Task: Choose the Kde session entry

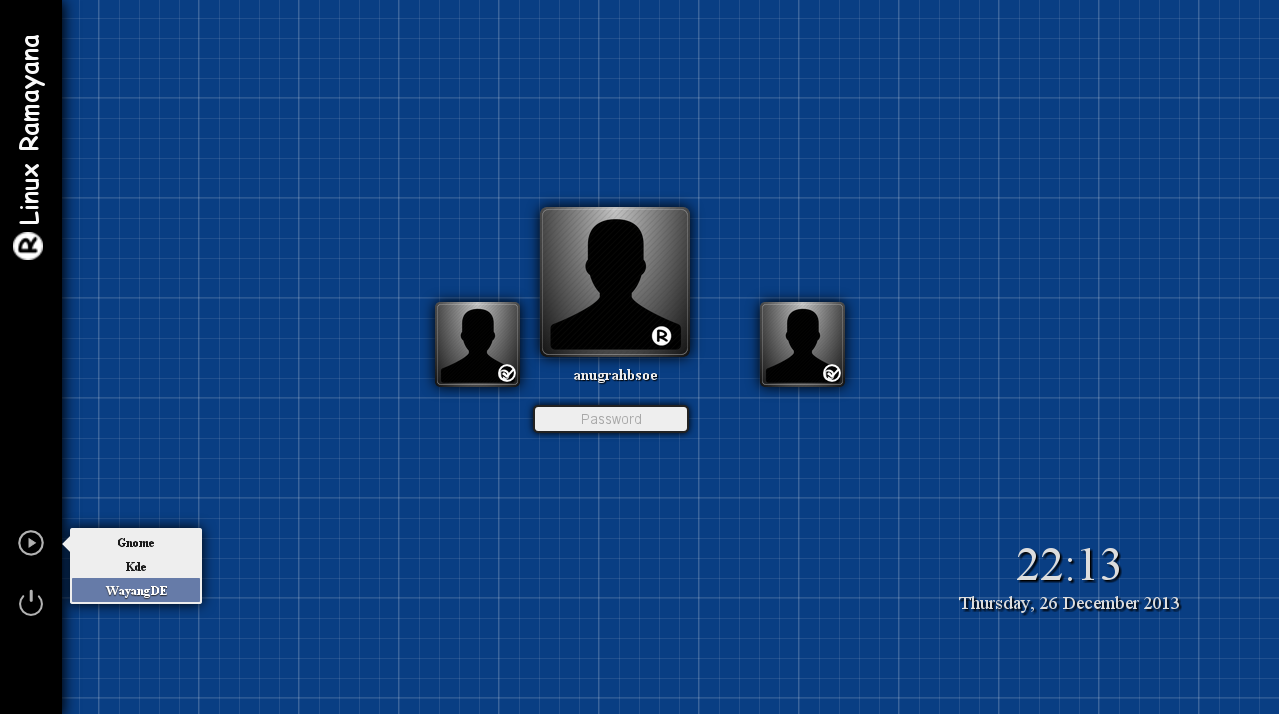Action: click(x=136, y=567)
